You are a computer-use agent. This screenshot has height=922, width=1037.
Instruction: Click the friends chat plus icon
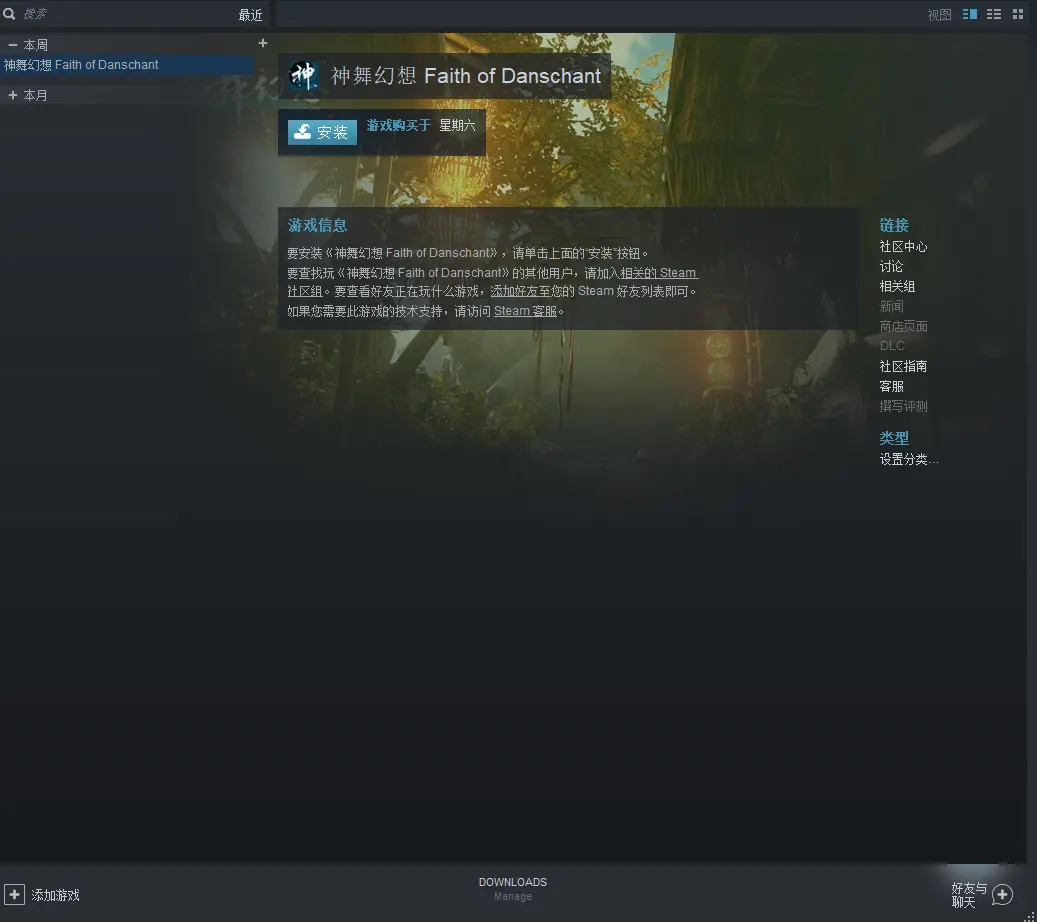point(1003,895)
